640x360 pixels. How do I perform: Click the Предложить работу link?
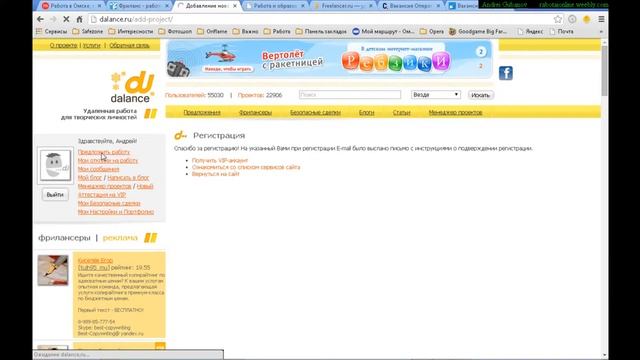click(x=104, y=152)
